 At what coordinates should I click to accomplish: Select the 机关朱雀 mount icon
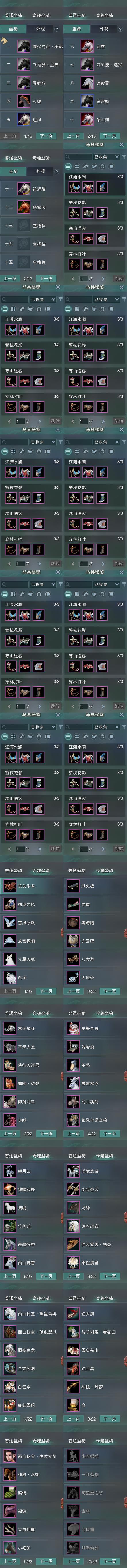pyautogui.click(x=9, y=886)
